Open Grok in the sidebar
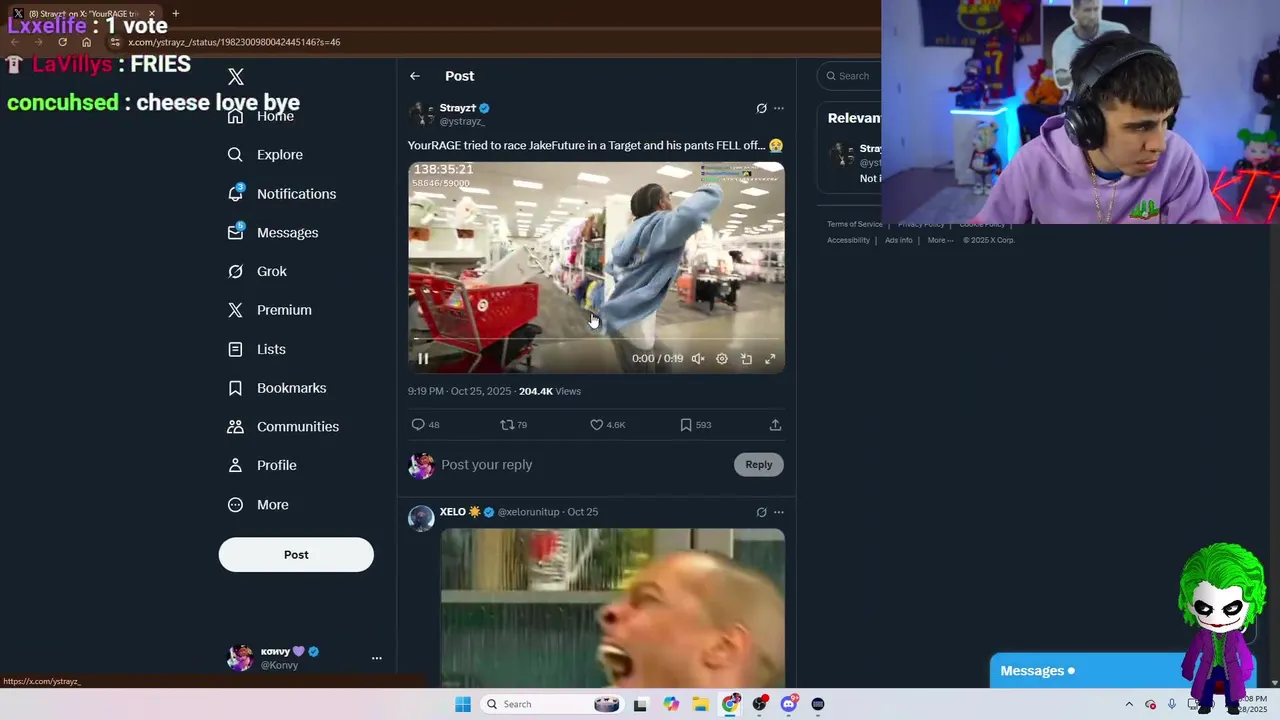The height and width of the screenshot is (720, 1280). [x=257, y=271]
